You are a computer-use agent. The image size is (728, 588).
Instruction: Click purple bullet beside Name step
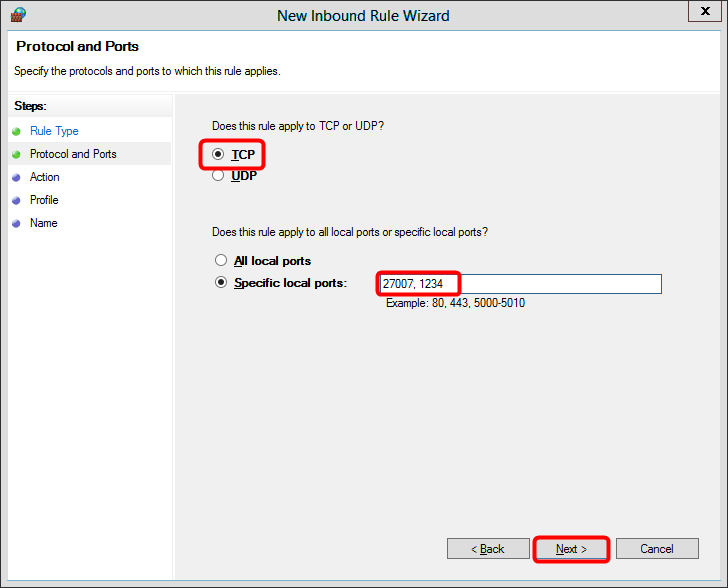(x=16, y=223)
